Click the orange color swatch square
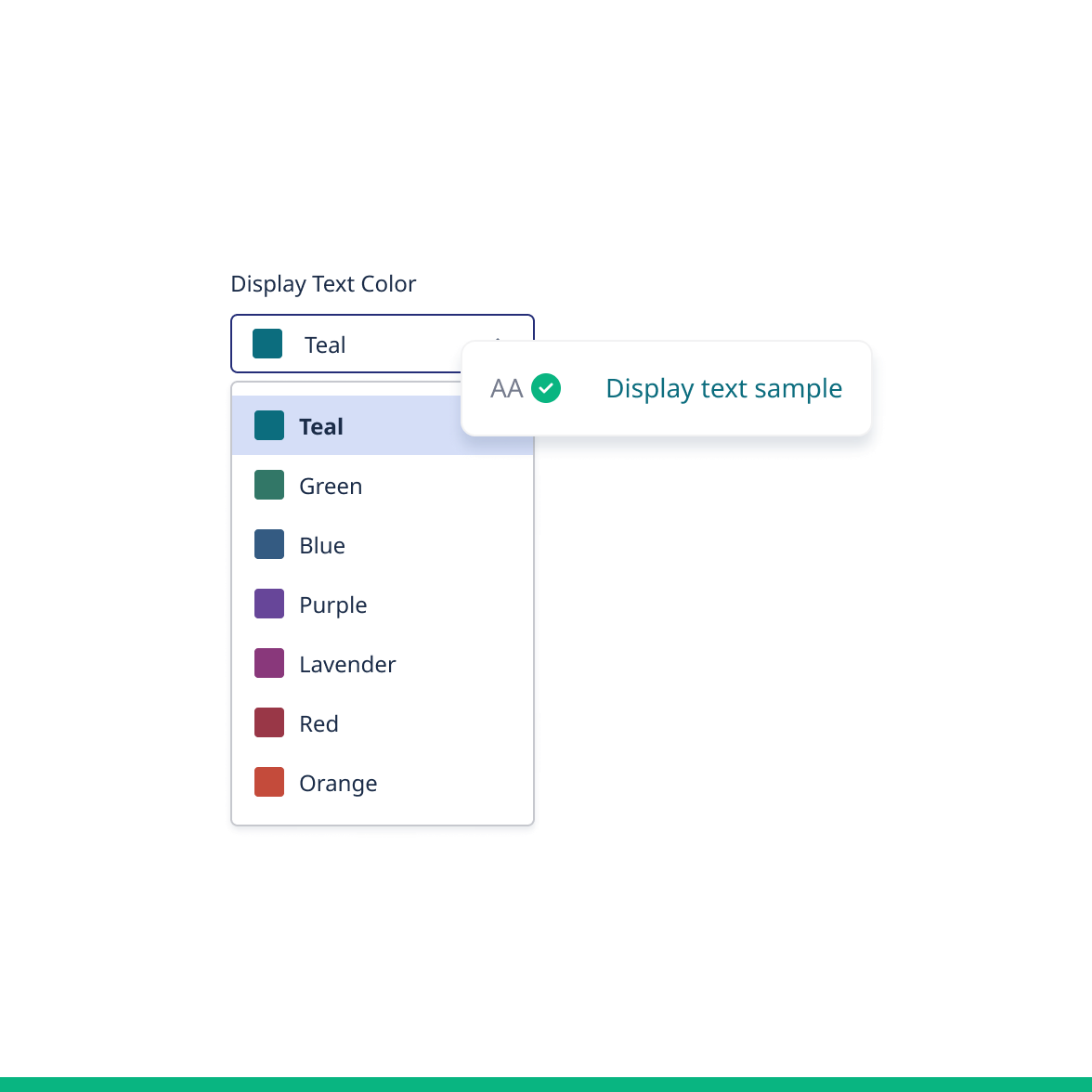This screenshot has height=1092, width=1092. (269, 782)
